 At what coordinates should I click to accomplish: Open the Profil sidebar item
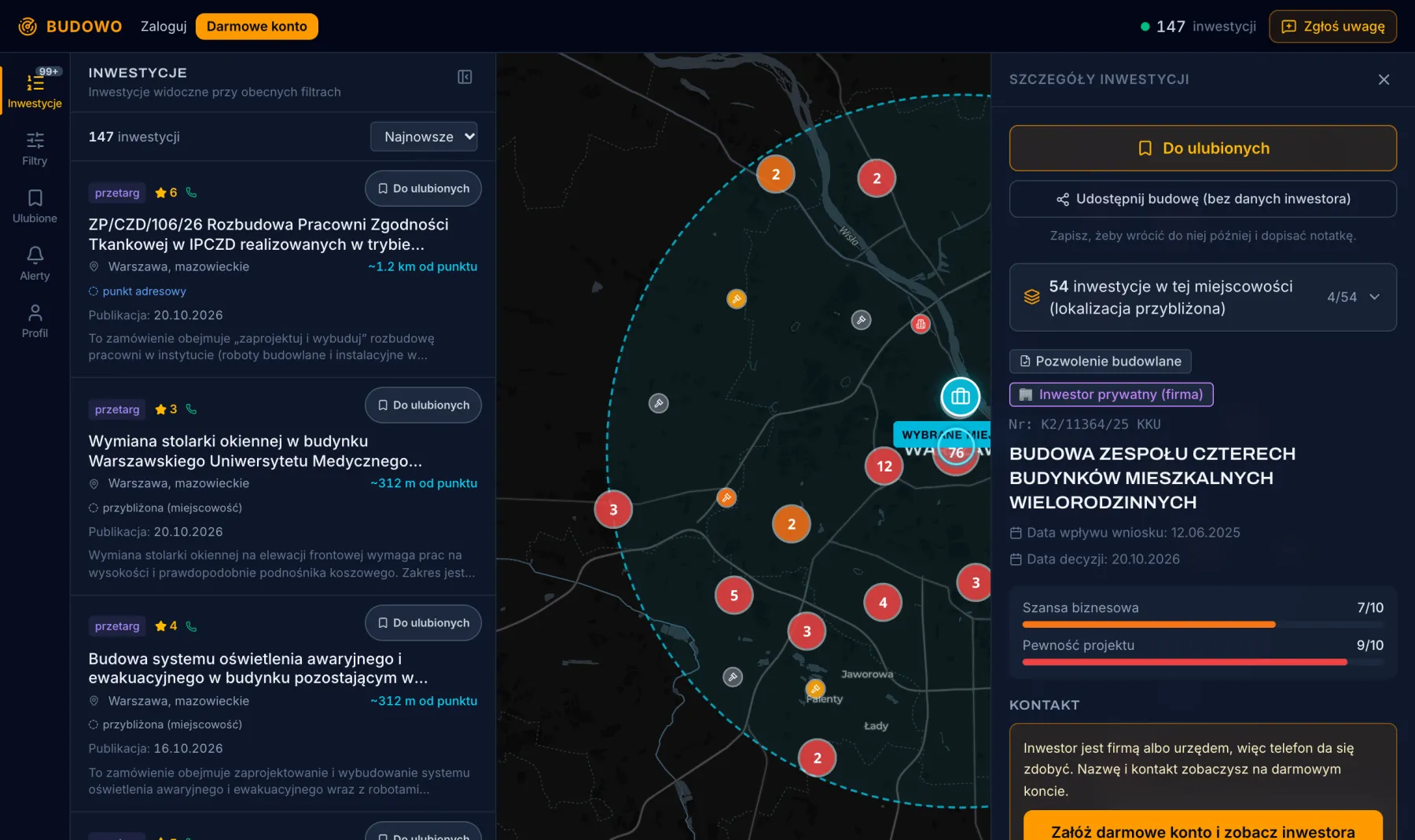click(x=35, y=321)
